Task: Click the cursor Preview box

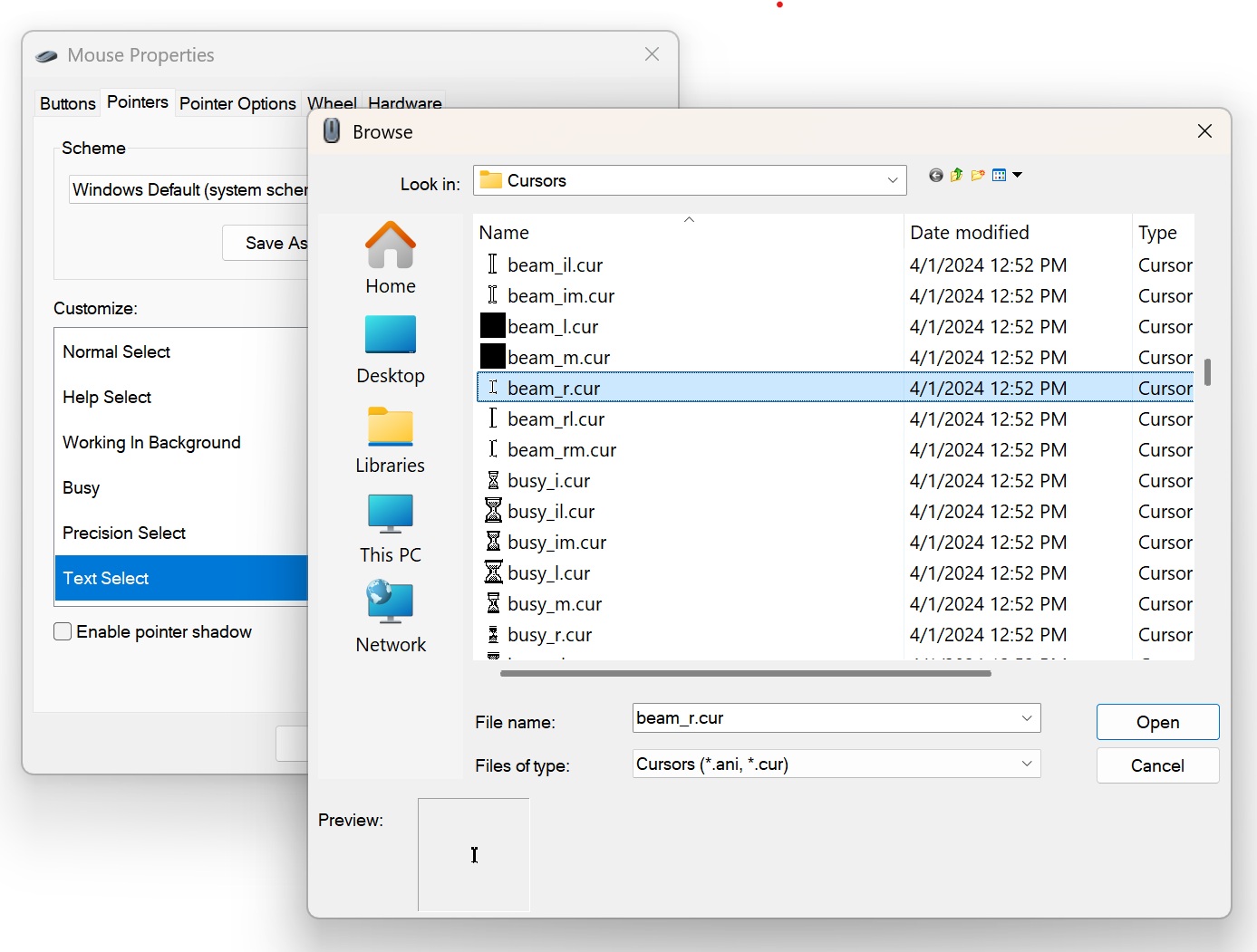Action: [474, 854]
